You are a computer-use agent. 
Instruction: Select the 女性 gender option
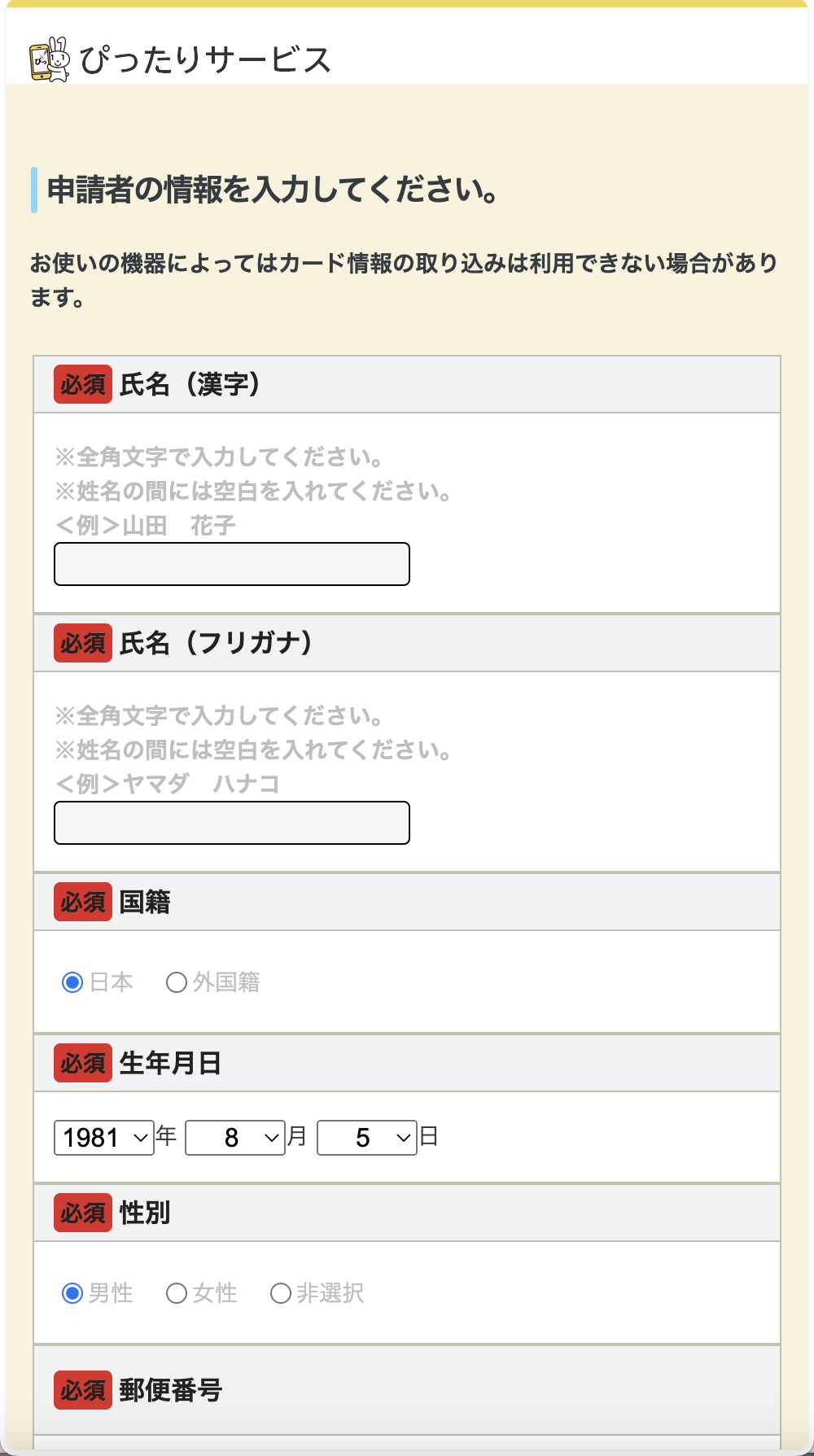pos(177,1292)
